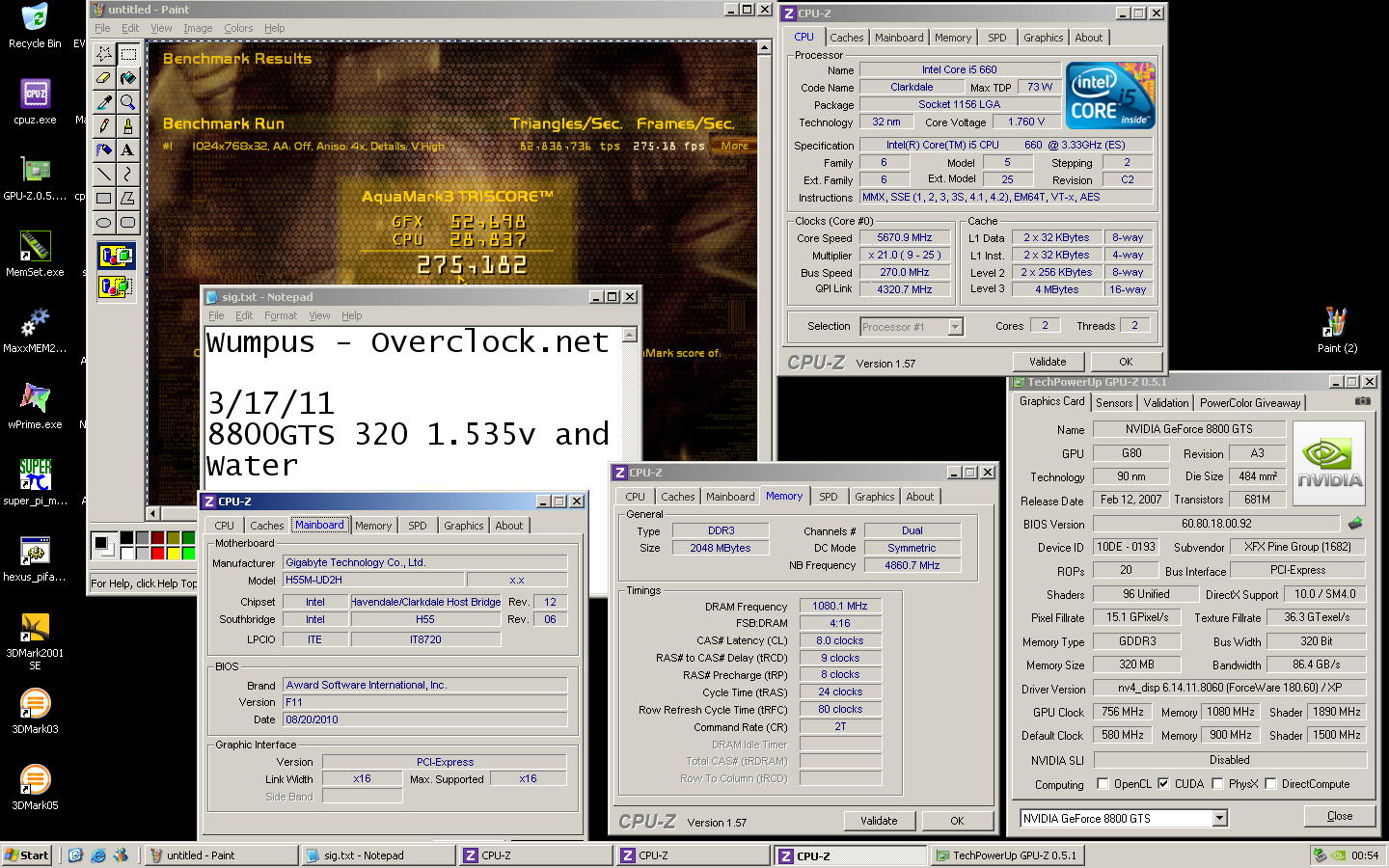Pick the Fill With Color bucket tool
Image resolution: width=1389 pixels, height=868 pixels.
click(127, 78)
